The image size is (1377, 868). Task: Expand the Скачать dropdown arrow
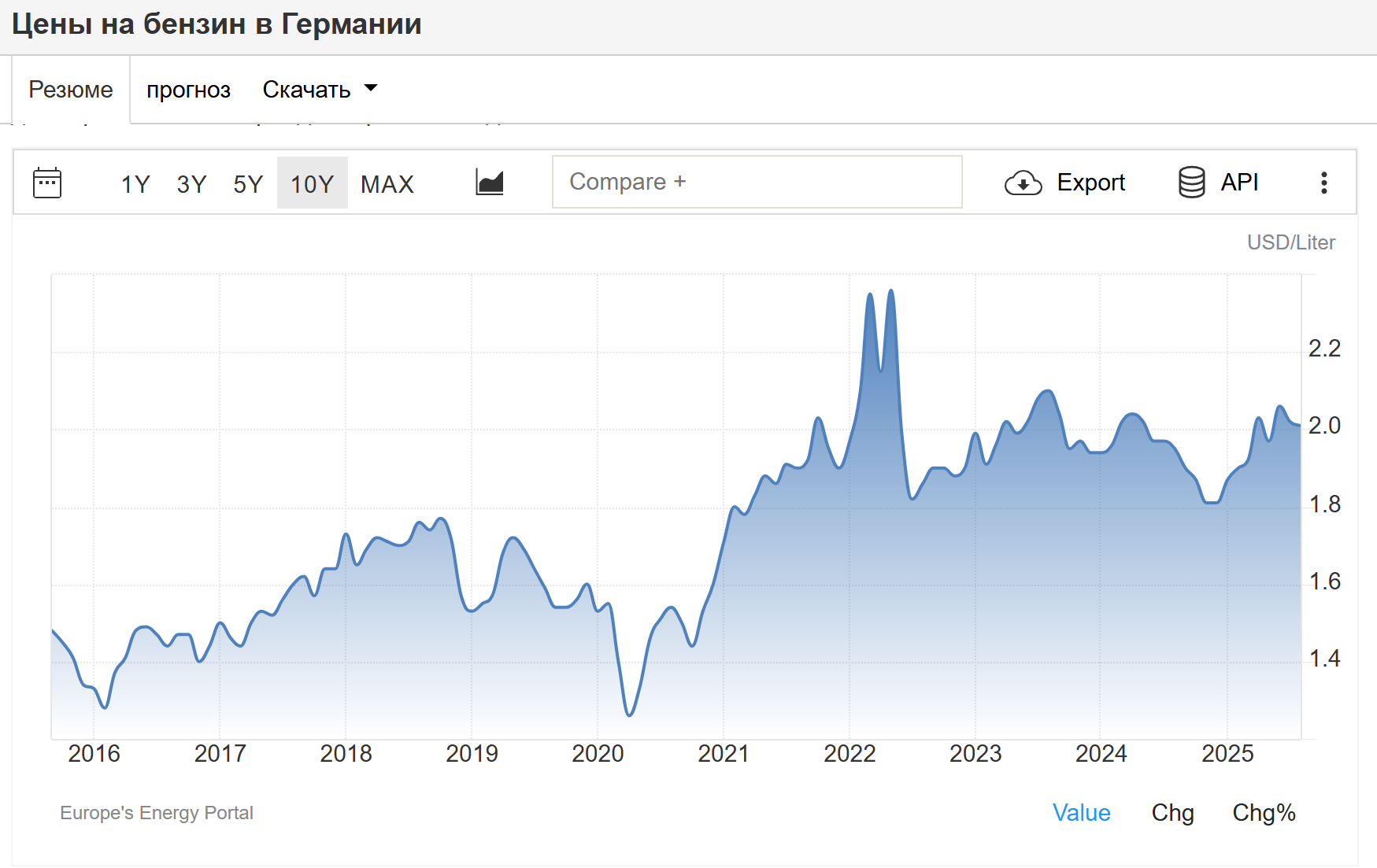tap(371, 88)
